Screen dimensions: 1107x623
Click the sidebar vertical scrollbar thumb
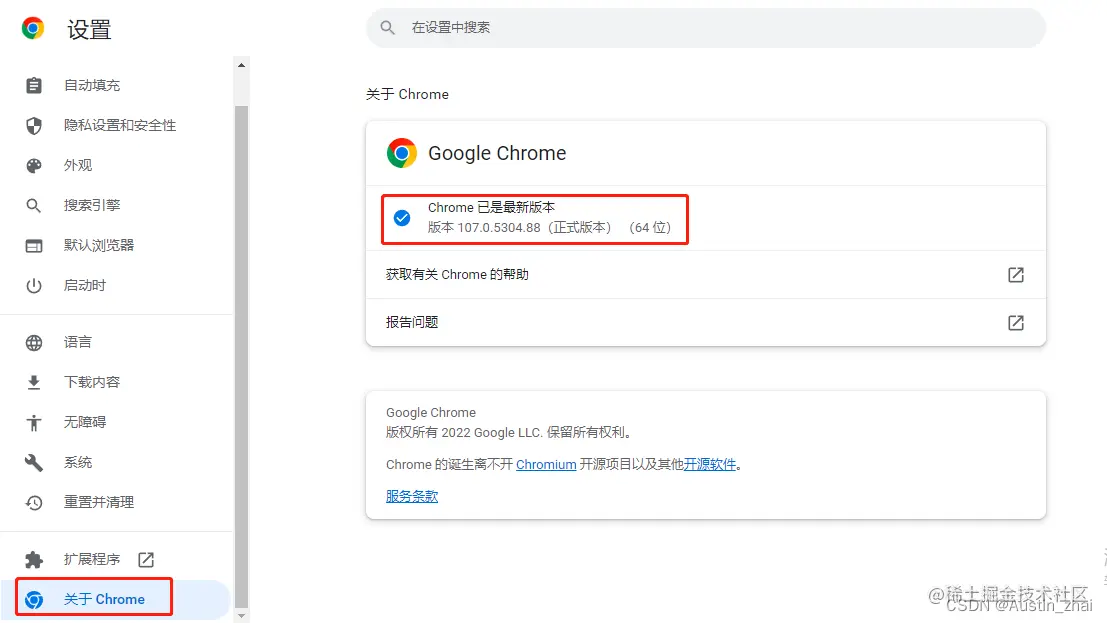point(241,356)
